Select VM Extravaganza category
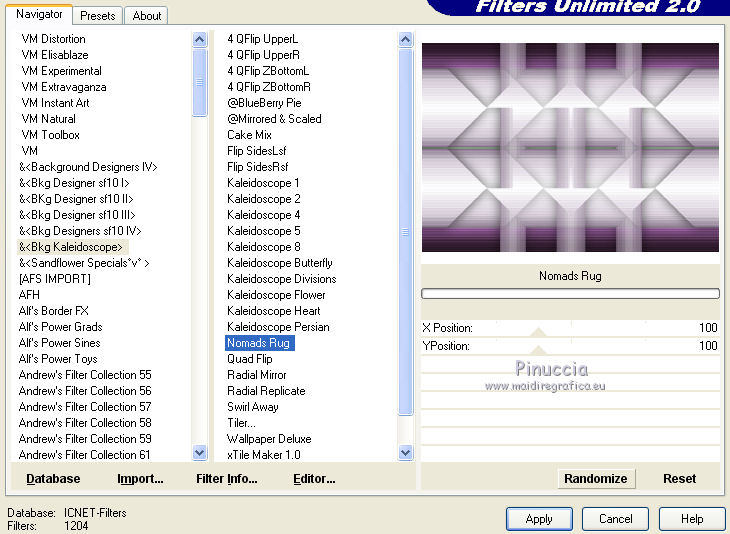The height and width of the screenshot is (534, 730). (64, 87)
